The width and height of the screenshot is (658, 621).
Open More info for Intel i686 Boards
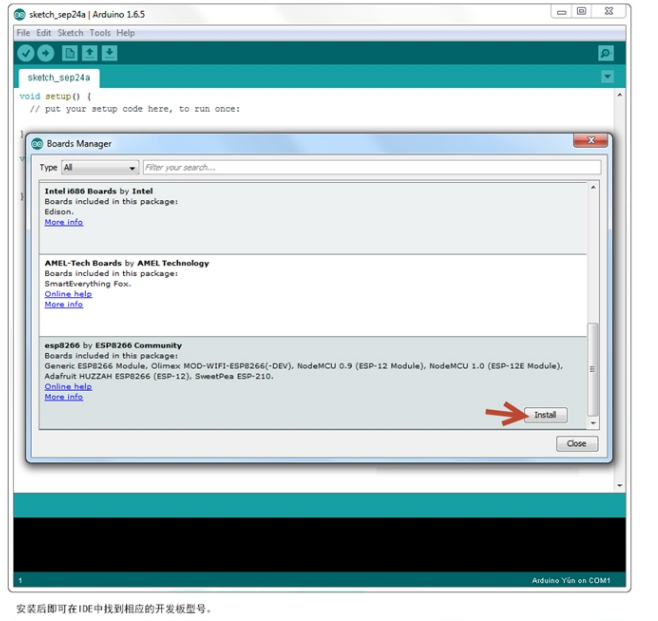pos(64,222)
